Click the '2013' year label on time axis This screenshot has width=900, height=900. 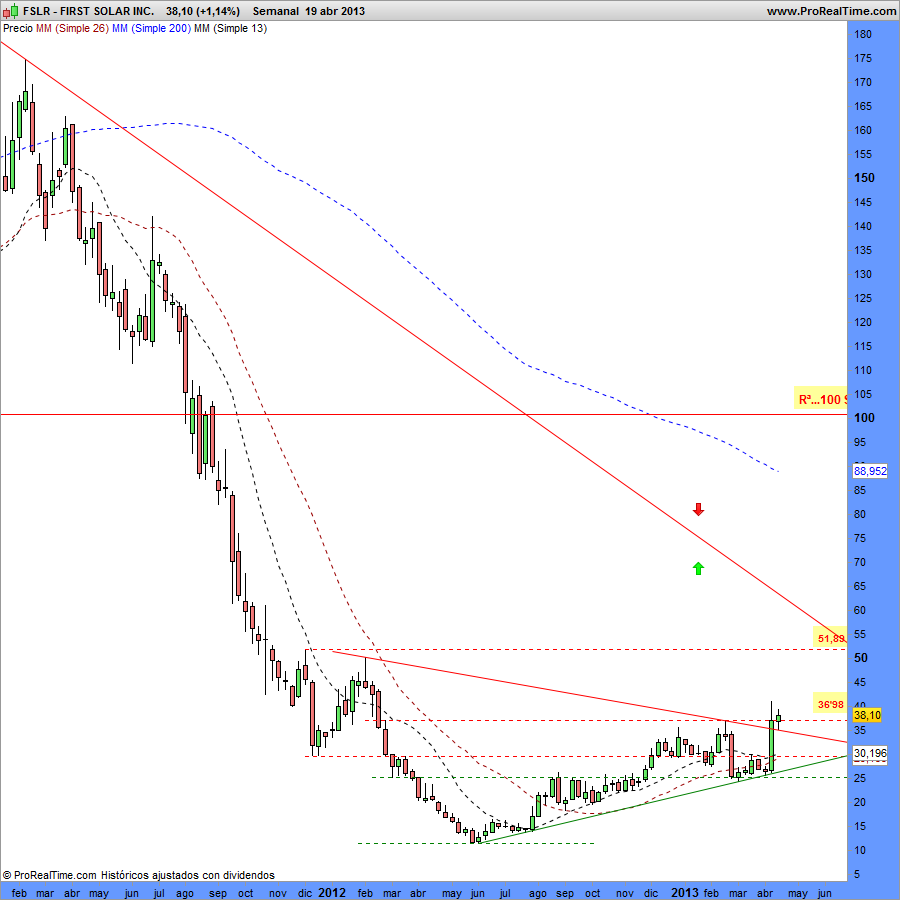tap(685, 893)
